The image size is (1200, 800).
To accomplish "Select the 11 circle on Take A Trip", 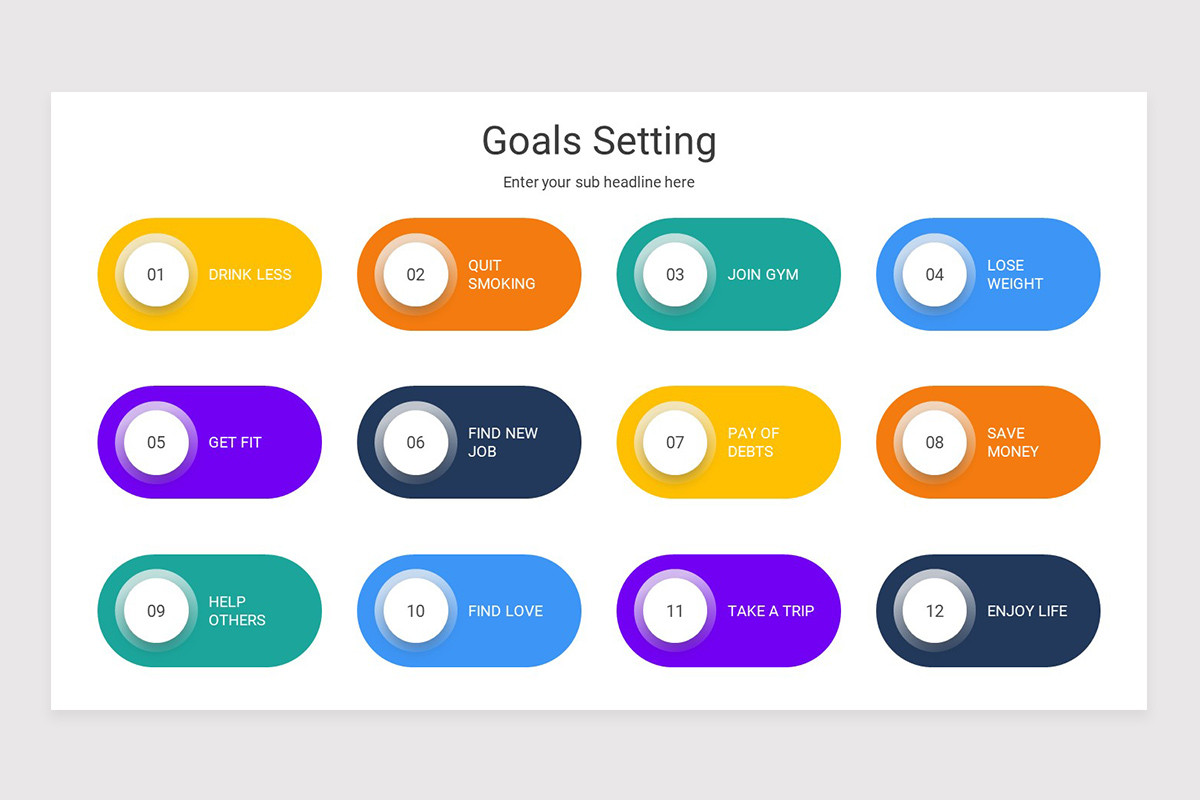I will tap(675, 610).
